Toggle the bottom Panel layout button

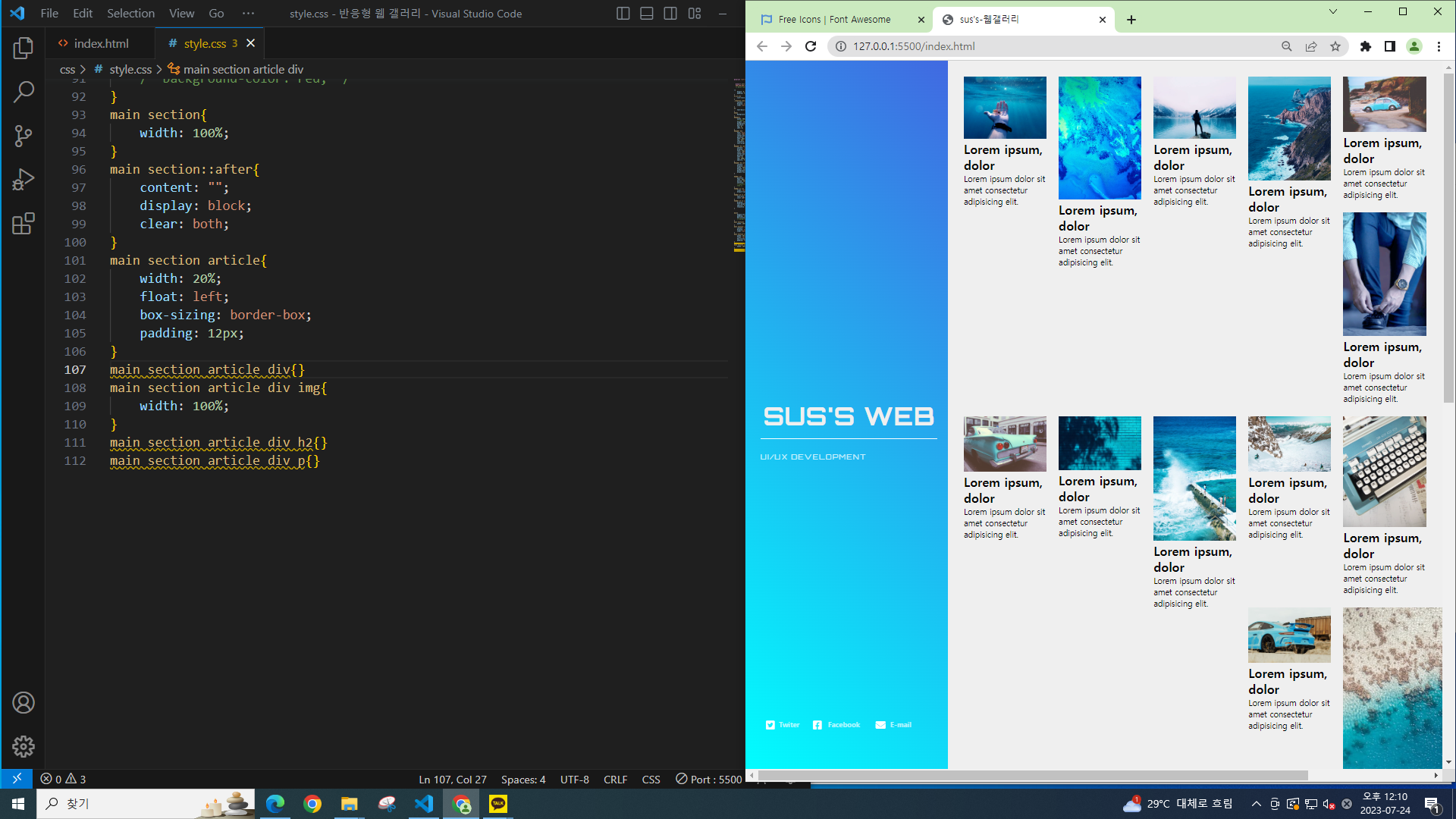click(x=647, y=14)
